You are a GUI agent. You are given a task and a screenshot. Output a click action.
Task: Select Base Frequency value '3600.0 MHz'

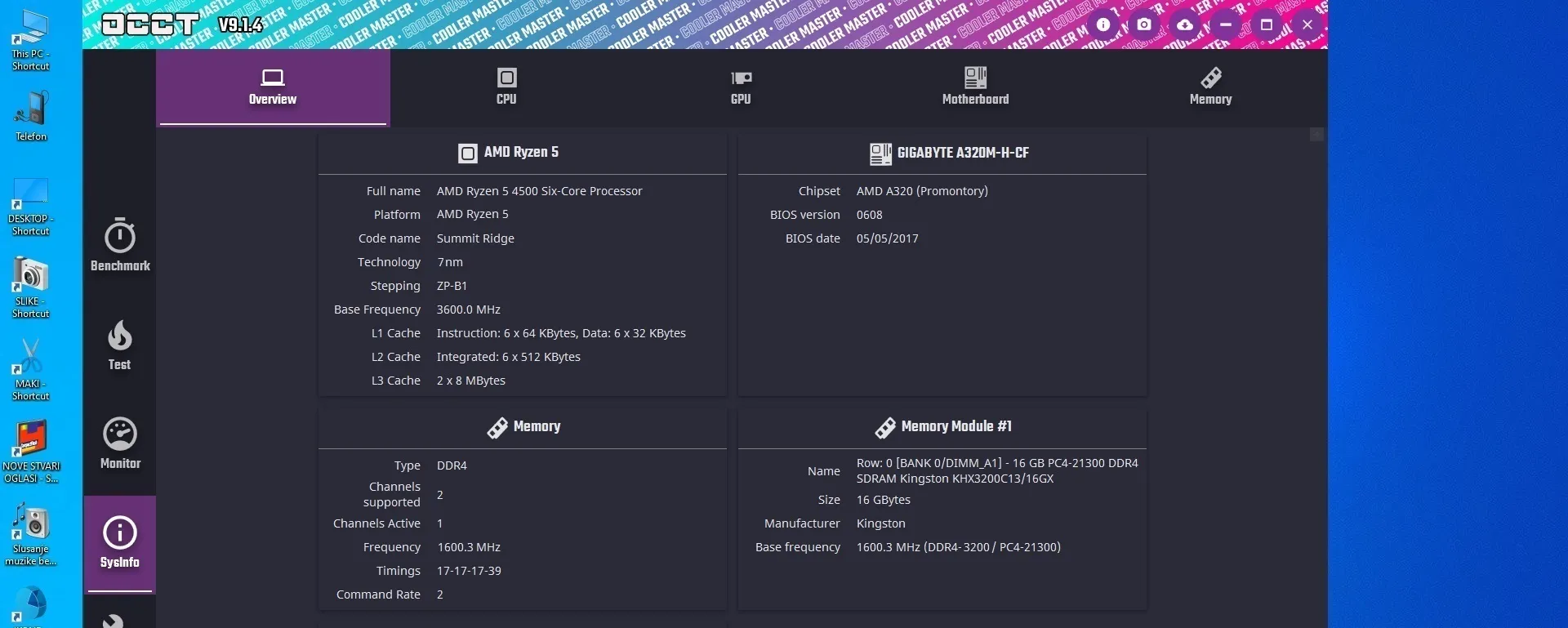coord(469,310)
